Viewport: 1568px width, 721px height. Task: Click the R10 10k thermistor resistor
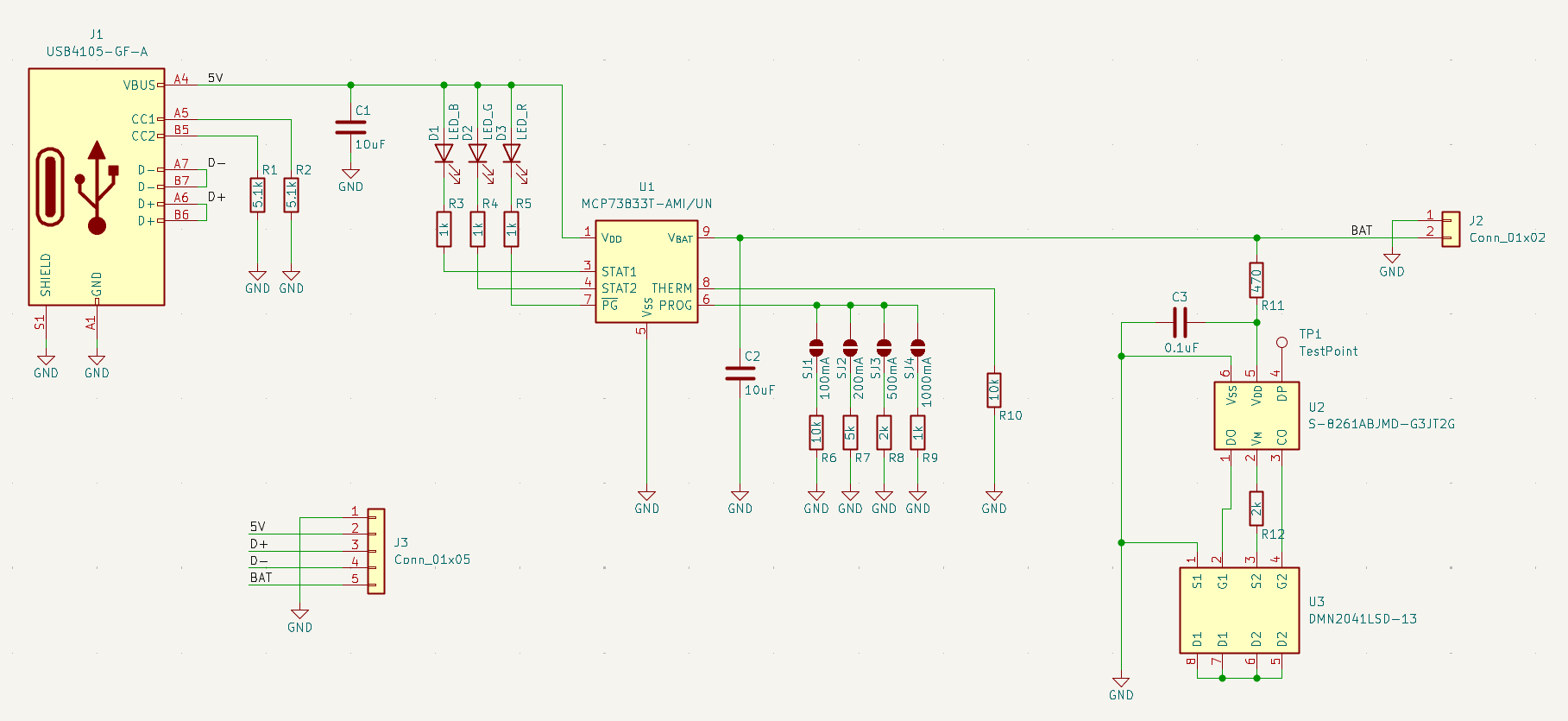tap(994, 390)
